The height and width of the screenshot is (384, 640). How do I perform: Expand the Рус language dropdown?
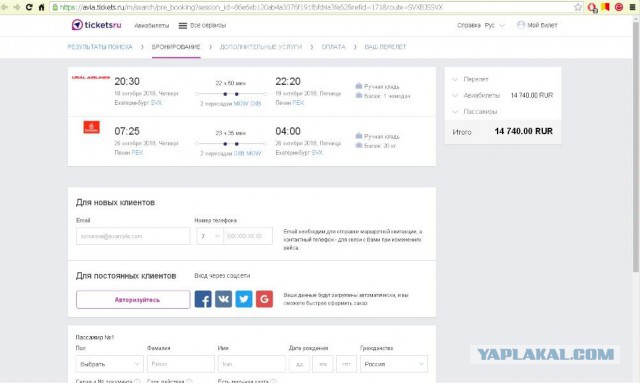pyautogui.click(x=494, y=25)
